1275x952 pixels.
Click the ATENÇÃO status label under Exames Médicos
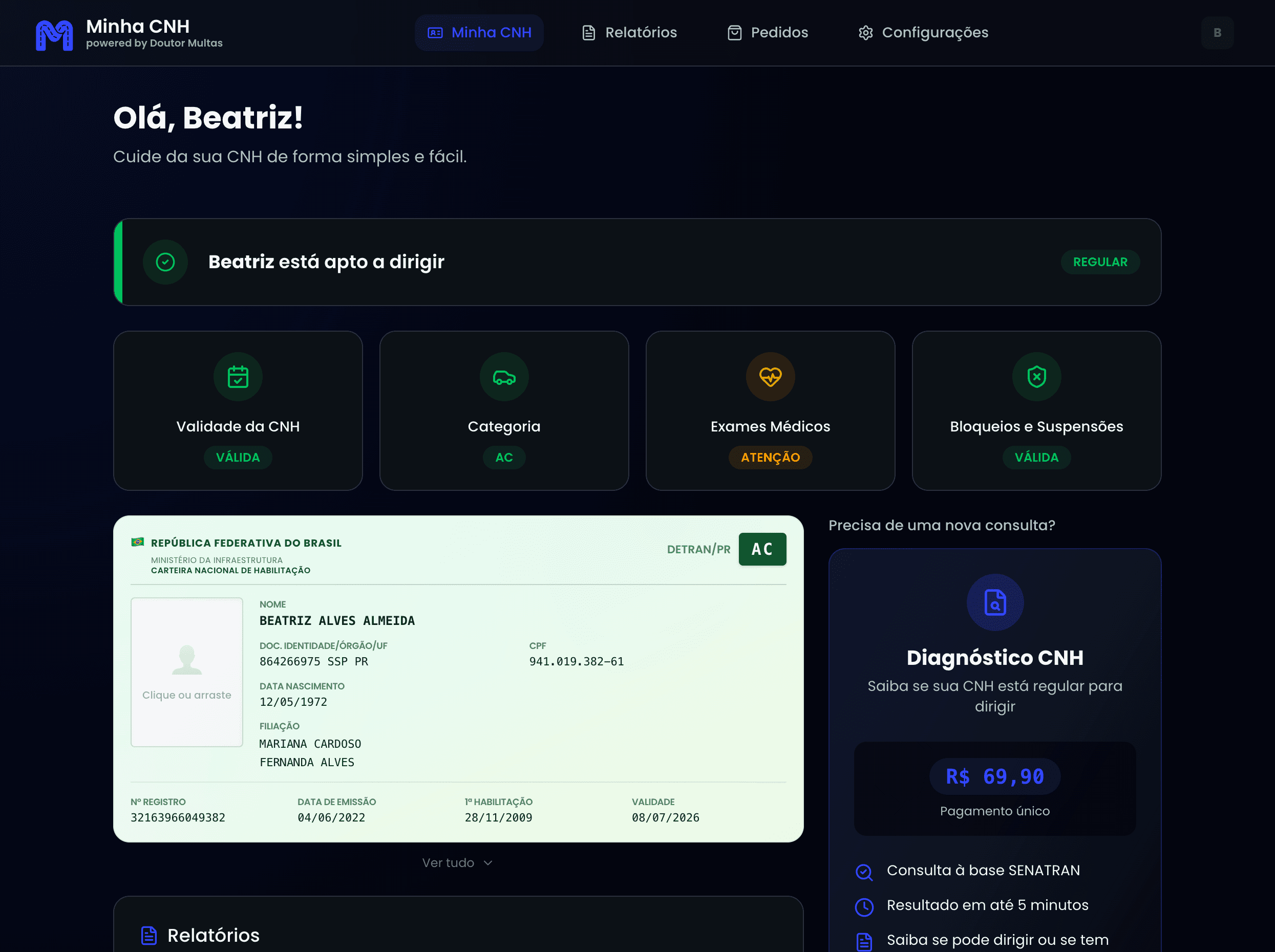(770, 457)
